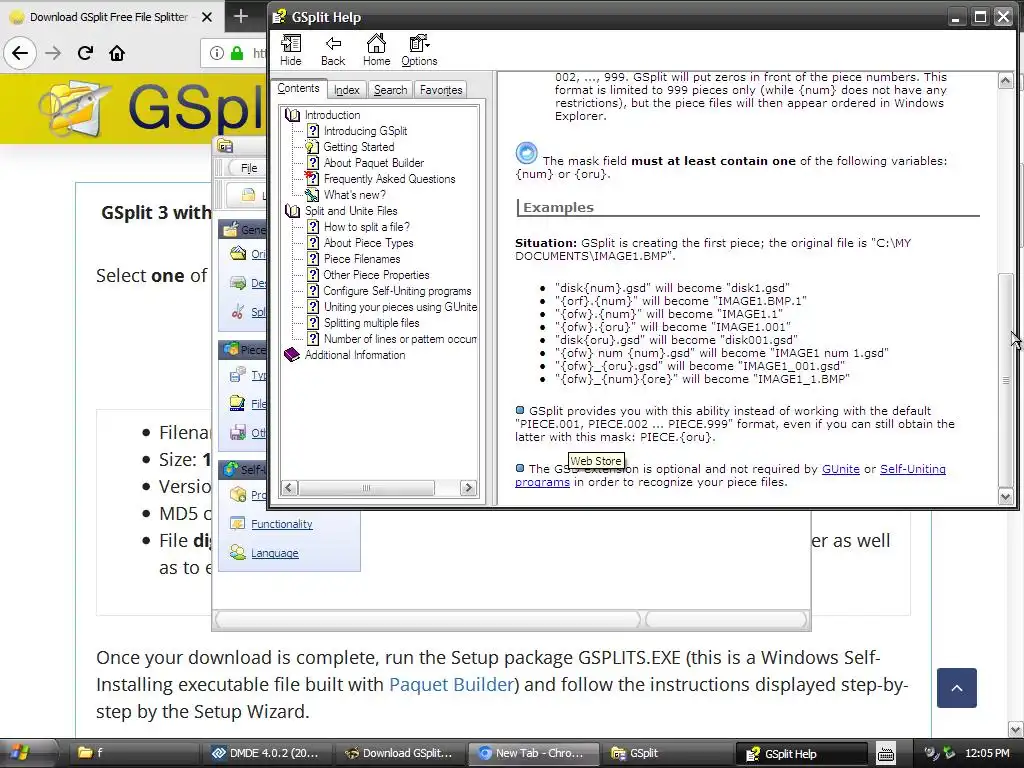
Task: Click help content scrollbar up arrow
Action: (x=1006, y=81)
